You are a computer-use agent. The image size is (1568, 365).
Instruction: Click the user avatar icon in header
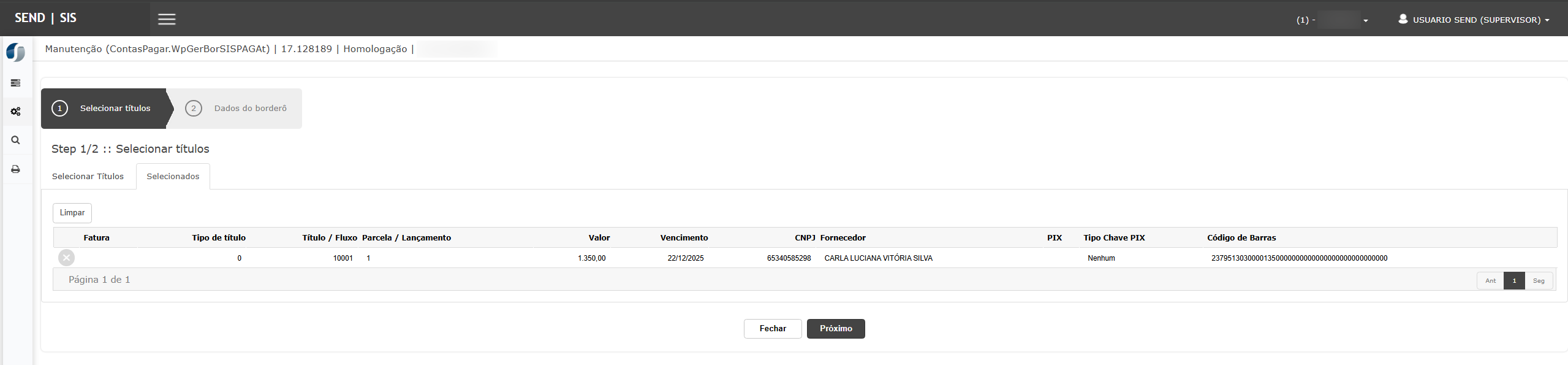(1403, 19)
